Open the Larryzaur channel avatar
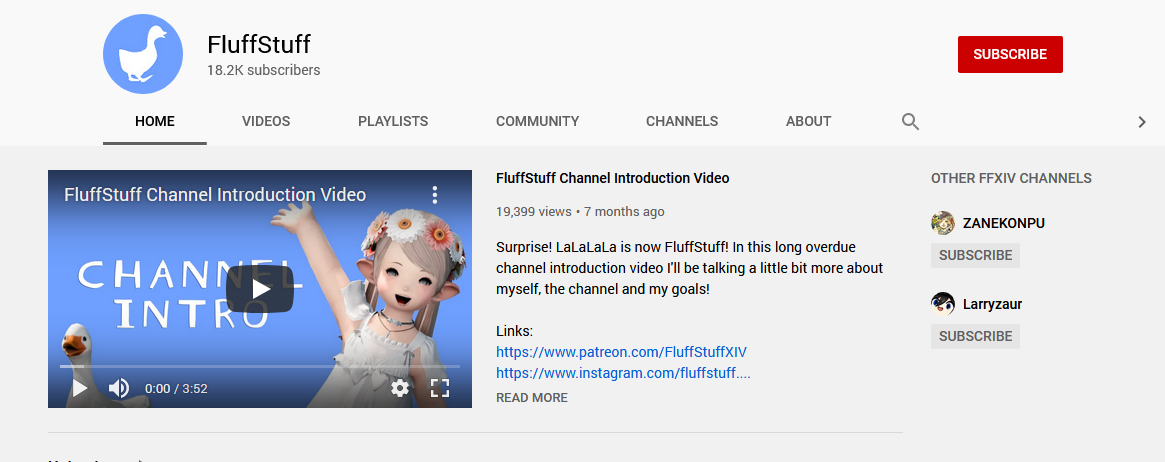Image resolution: width=1165 pixels, height=462 pixels. click(943, 304)
